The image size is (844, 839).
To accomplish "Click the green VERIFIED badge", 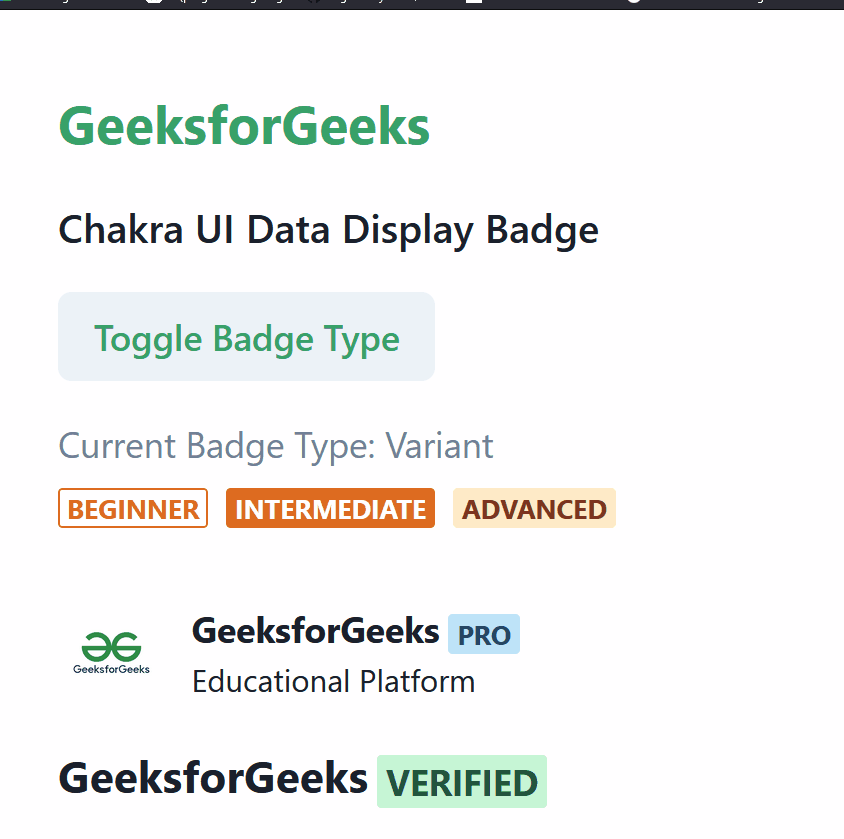I will [462, 782].
